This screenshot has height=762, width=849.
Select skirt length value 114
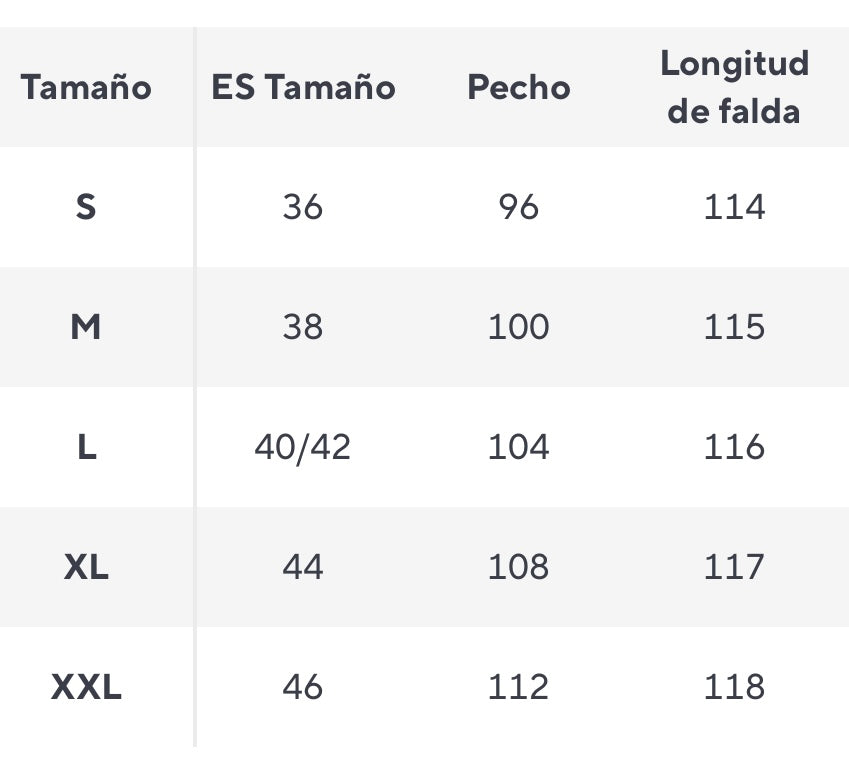[x=734, y=207]
